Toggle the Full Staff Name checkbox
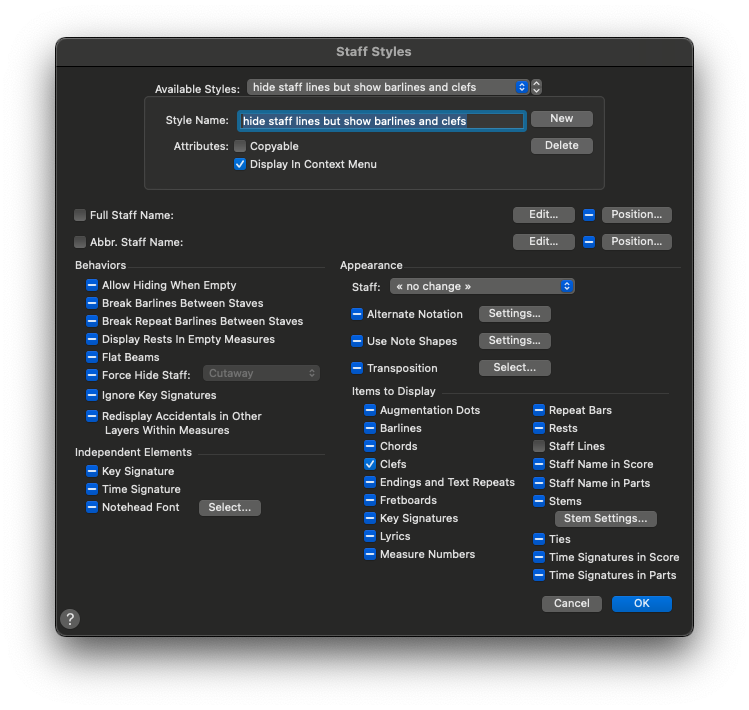 (80, 215)
